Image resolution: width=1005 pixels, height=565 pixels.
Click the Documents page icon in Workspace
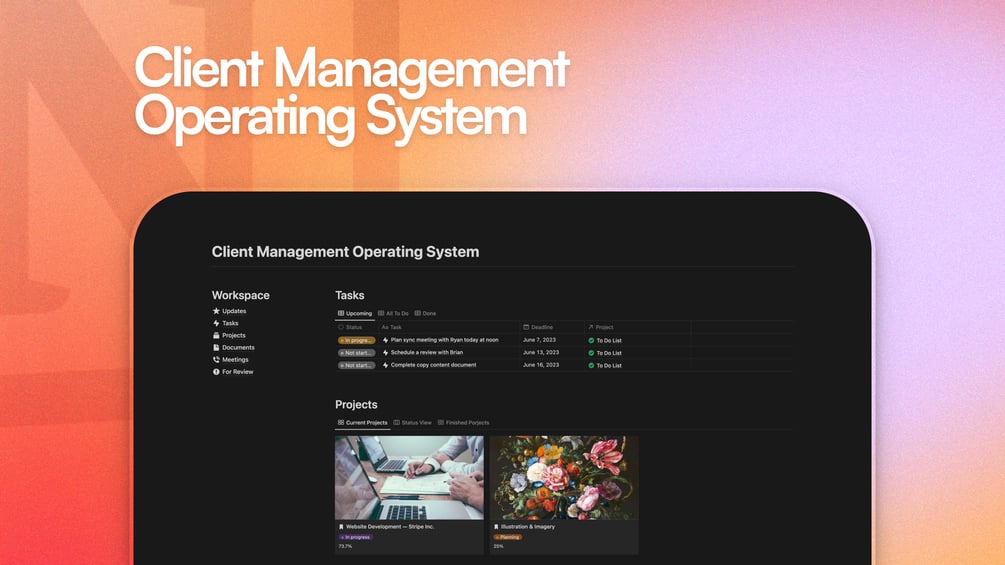(x=216, y=347)
